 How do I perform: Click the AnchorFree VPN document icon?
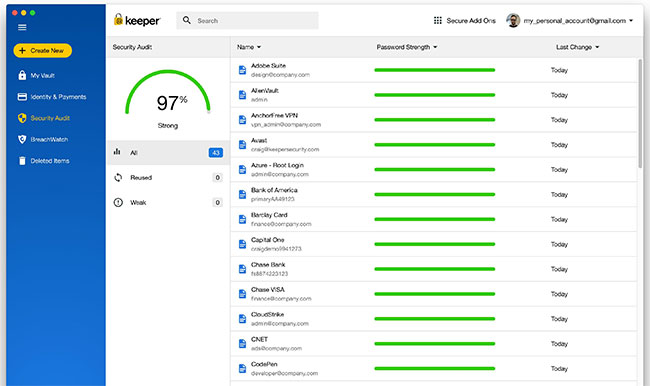pyautogui.click(x=243, y=120)
